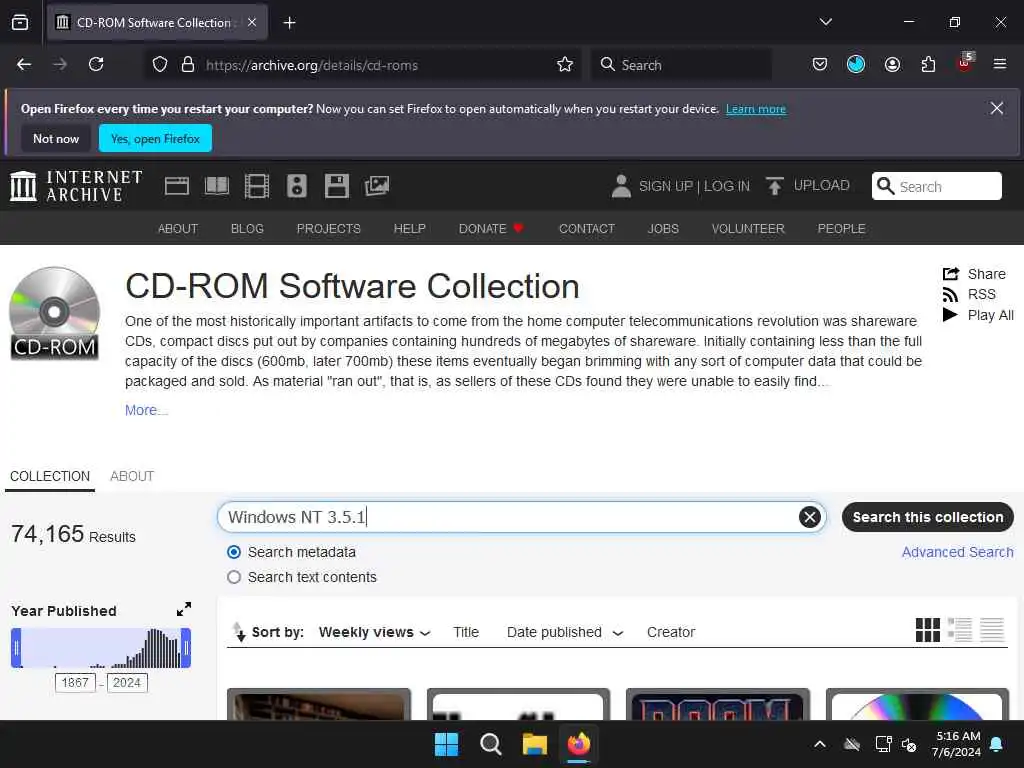The image size is (1024, 768).
Task: Grab left year range slider handle
Action: [16, 648]
